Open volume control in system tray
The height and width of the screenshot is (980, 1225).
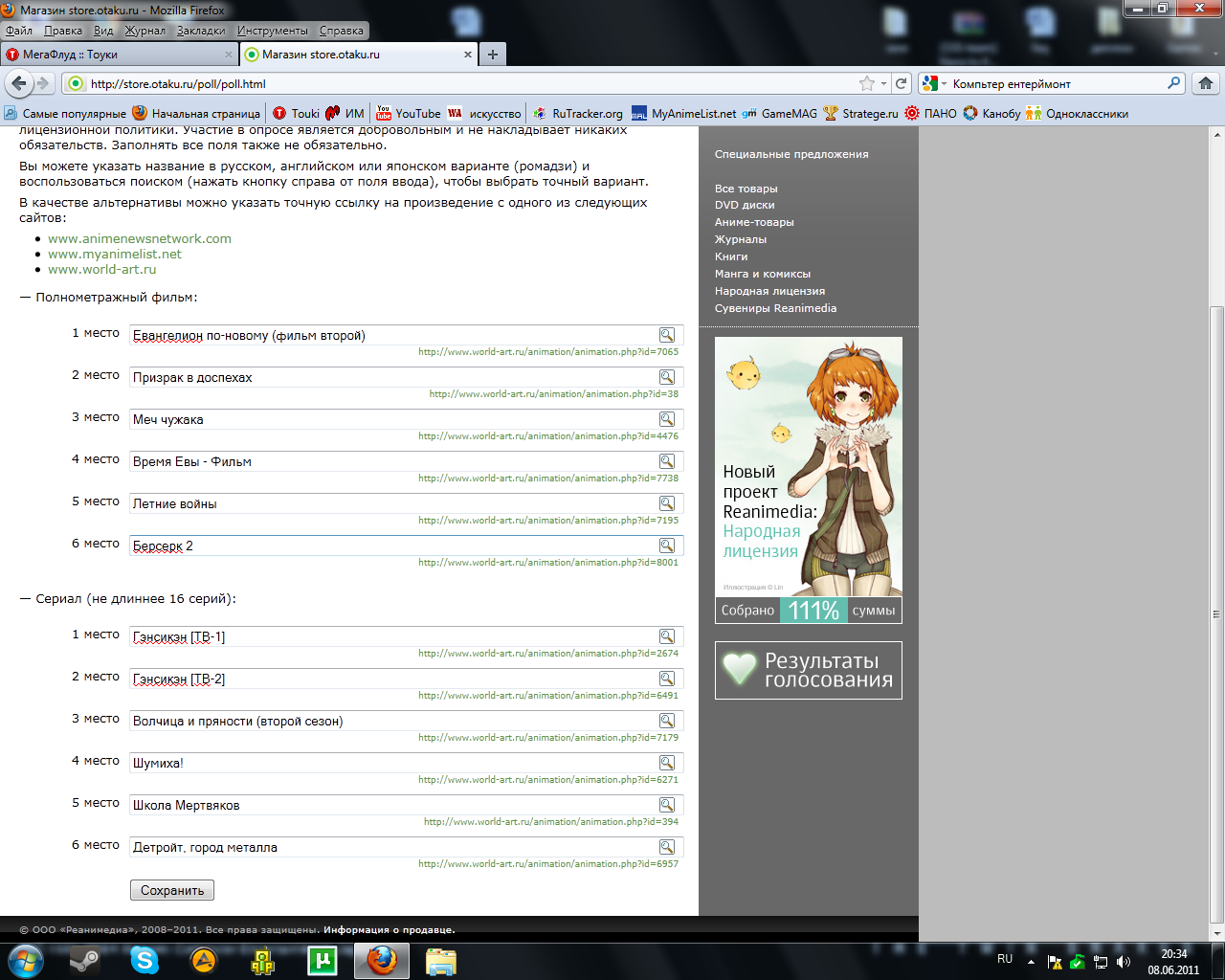pyautogui.click(x=1124, y=962)
